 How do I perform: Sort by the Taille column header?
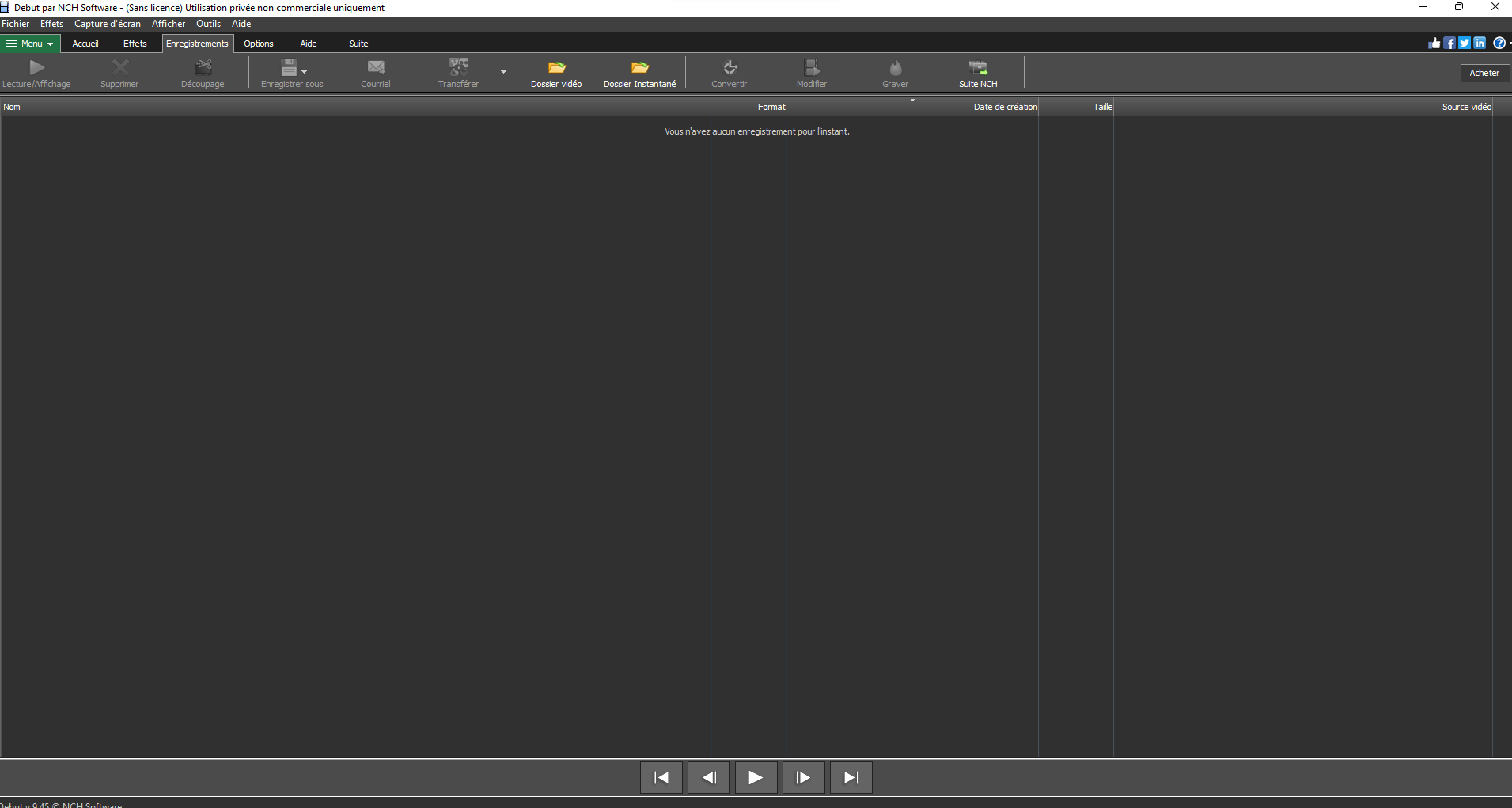[x=1076, y=107]
